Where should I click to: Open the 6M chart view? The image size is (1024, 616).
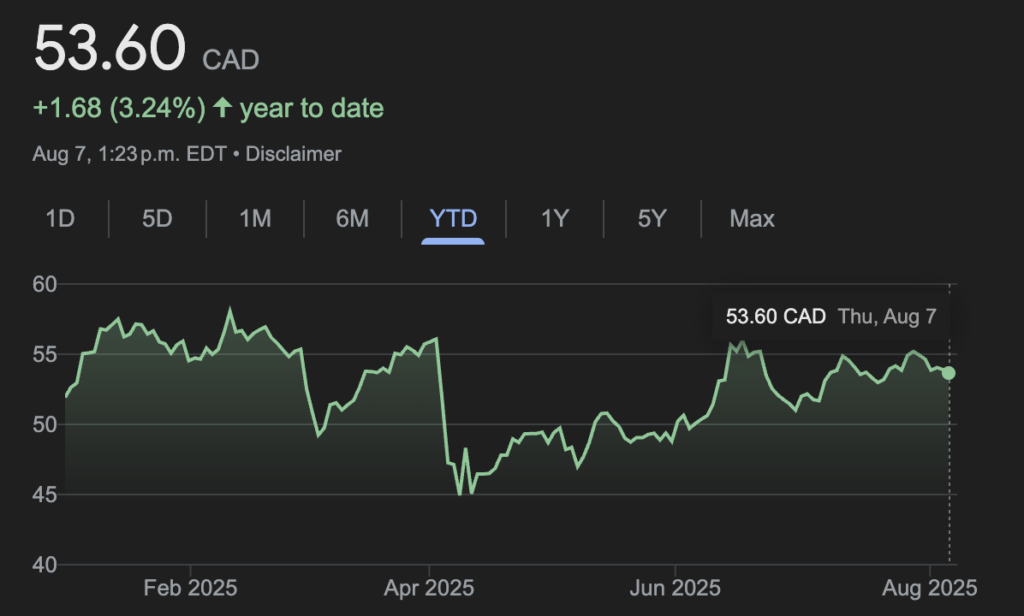(x=352, y=218)
